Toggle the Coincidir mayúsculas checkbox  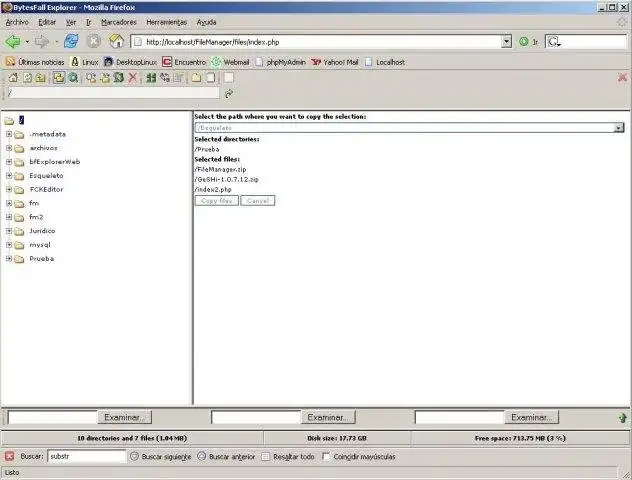pos(326,457)
